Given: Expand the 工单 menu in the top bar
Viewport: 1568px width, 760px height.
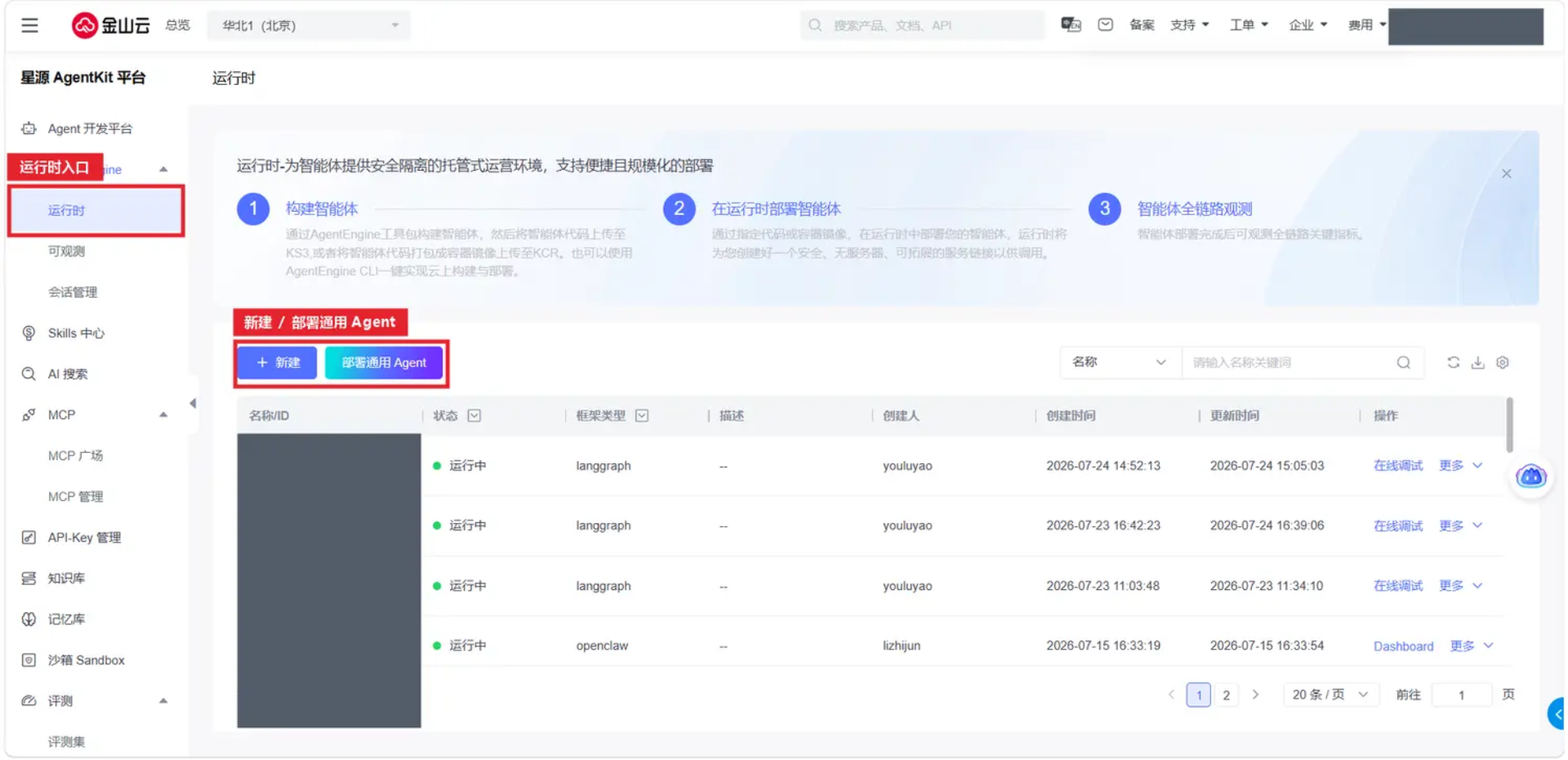Looking at the screenshot, I should [x=1249, y=25].
